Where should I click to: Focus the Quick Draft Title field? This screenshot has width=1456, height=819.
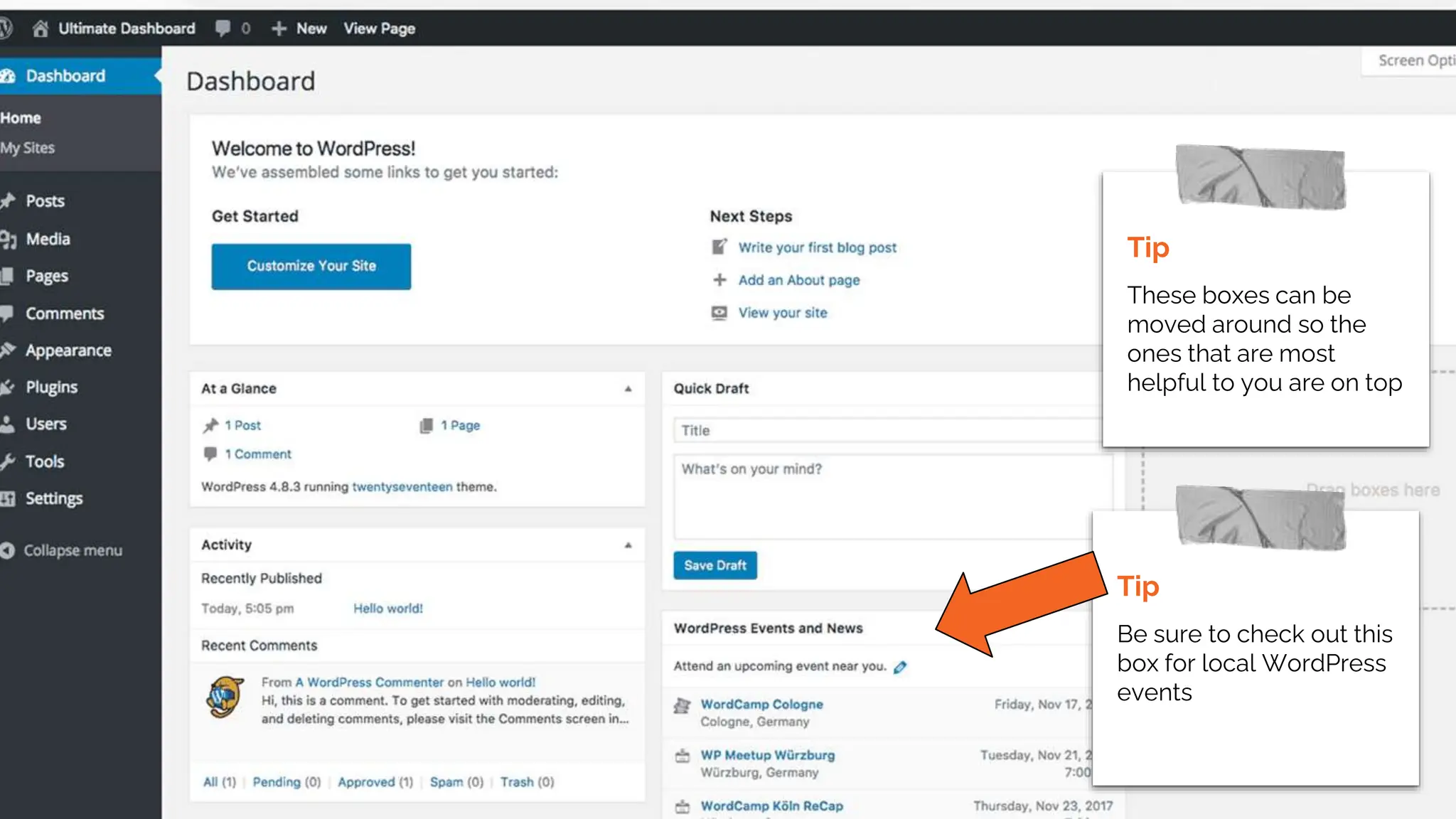pos(887,430)
